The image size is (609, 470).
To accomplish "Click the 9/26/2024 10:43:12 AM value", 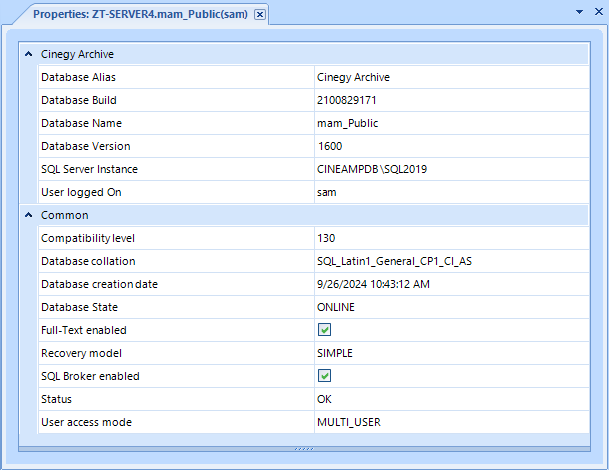I will (x=373, y=284).
